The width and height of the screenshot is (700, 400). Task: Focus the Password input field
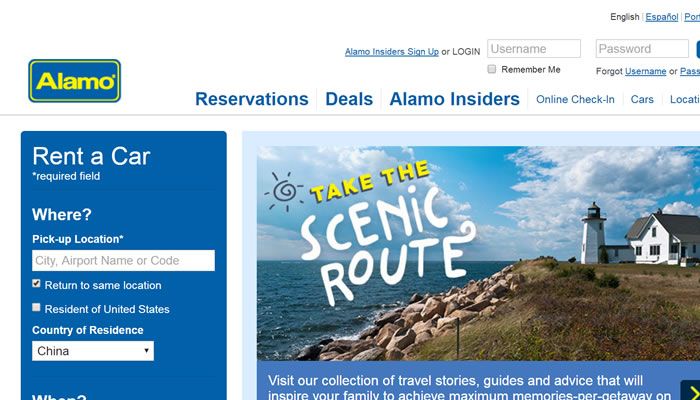[x=642, y=49]
